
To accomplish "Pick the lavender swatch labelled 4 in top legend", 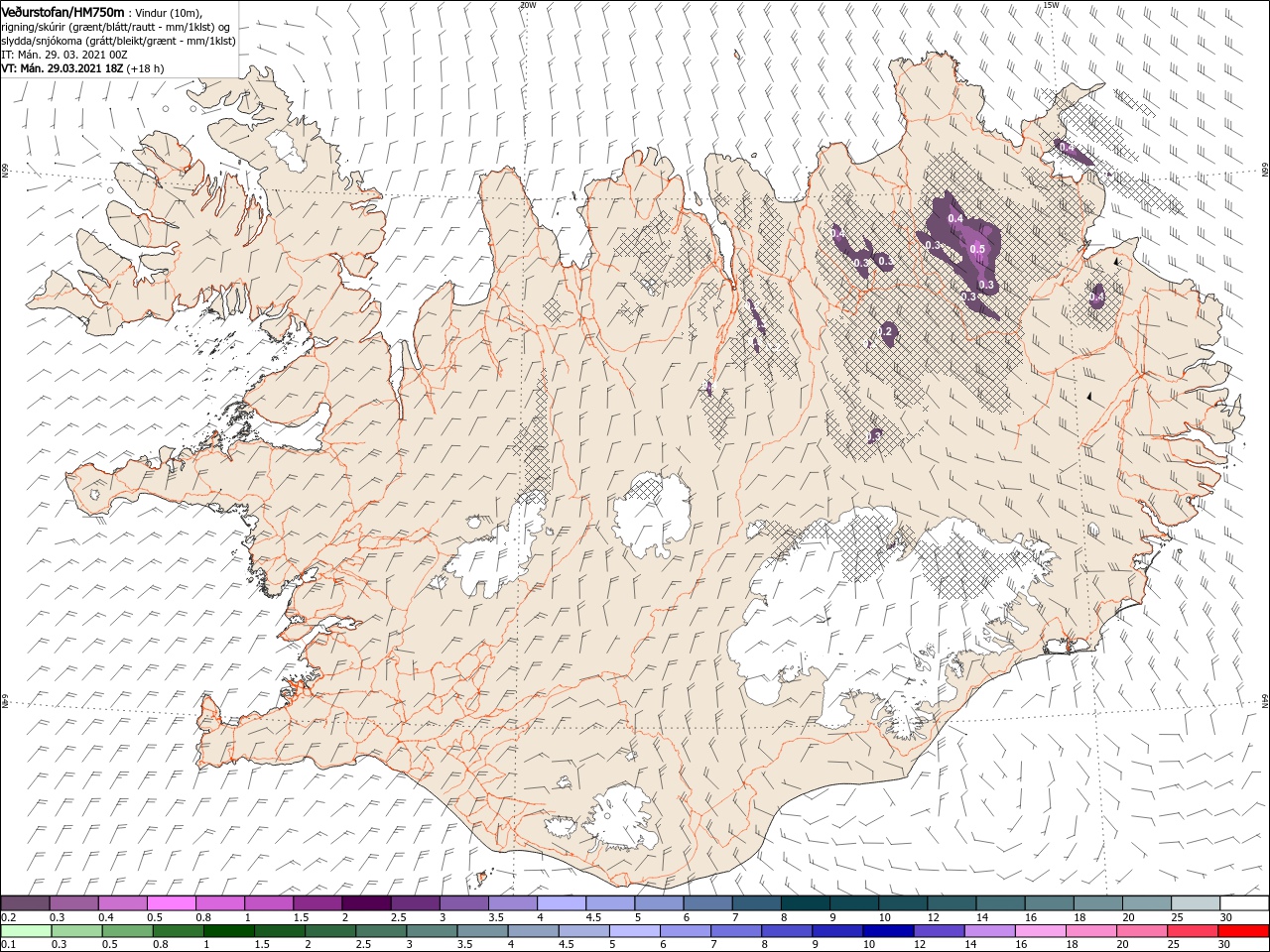I will click(562, 902).
